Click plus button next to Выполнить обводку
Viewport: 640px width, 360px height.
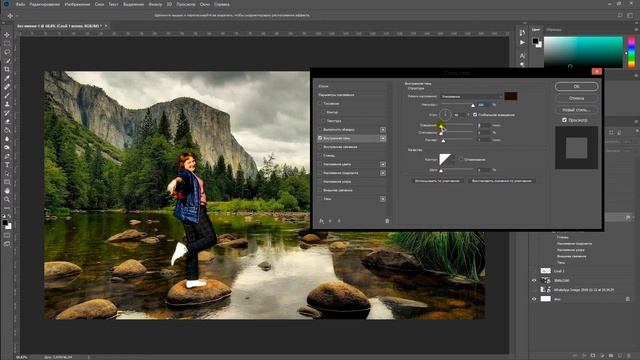(x=383, y=130)
